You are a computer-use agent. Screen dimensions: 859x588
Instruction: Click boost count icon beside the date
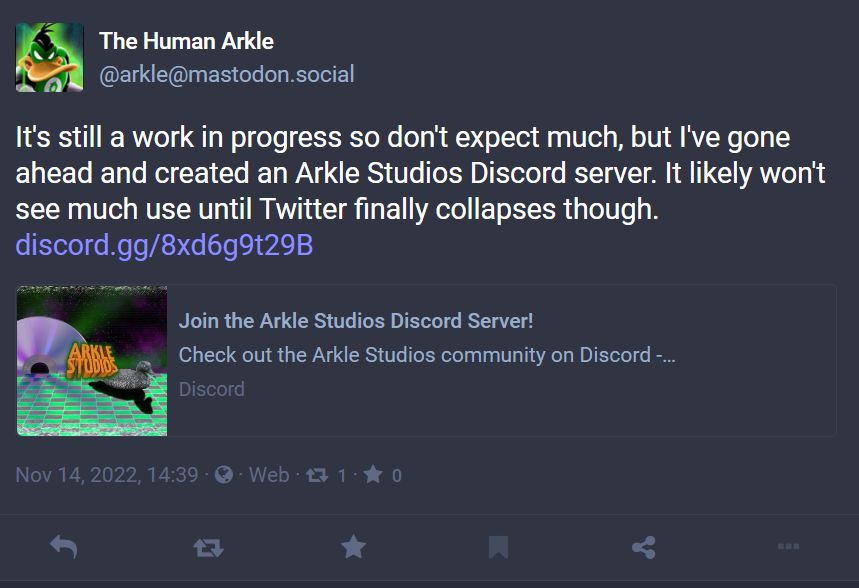317,475
